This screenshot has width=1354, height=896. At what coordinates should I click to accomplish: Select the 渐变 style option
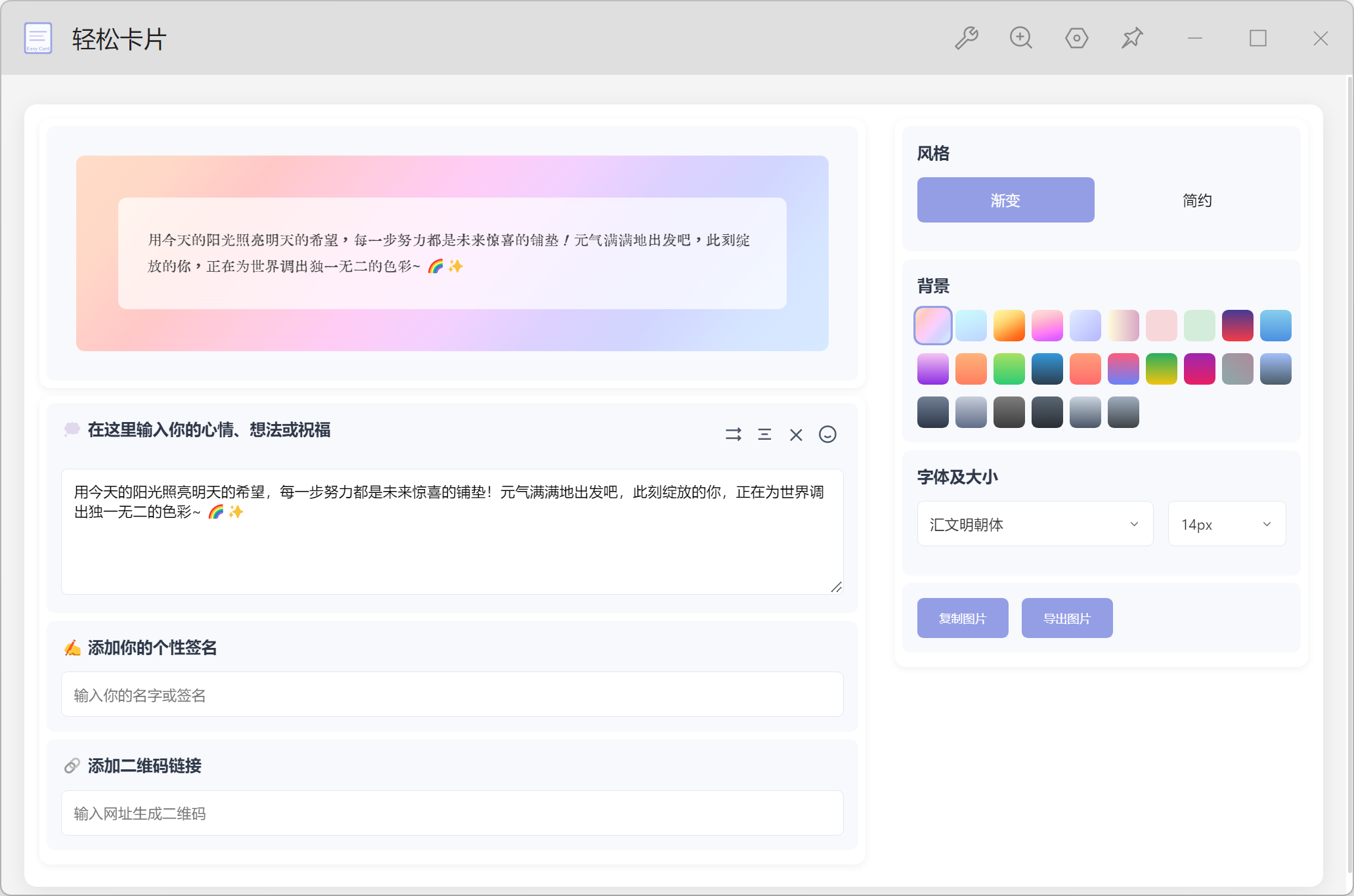[x=1005, y=200]
